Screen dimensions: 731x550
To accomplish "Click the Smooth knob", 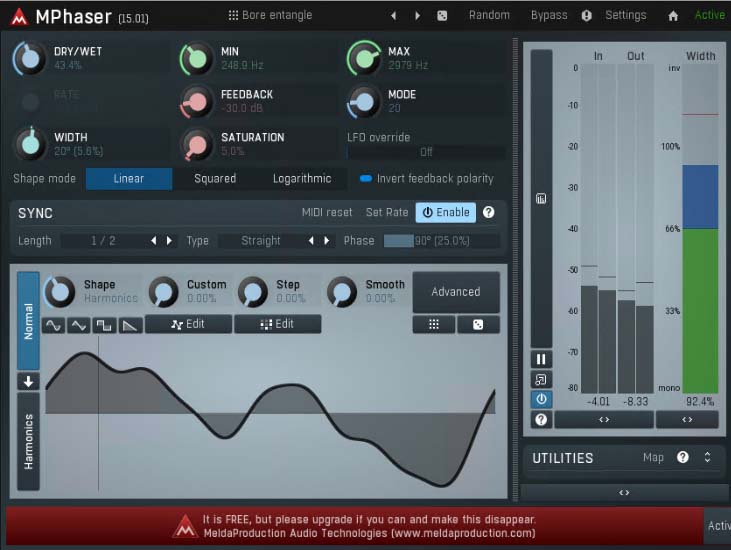I will (342, 292).
